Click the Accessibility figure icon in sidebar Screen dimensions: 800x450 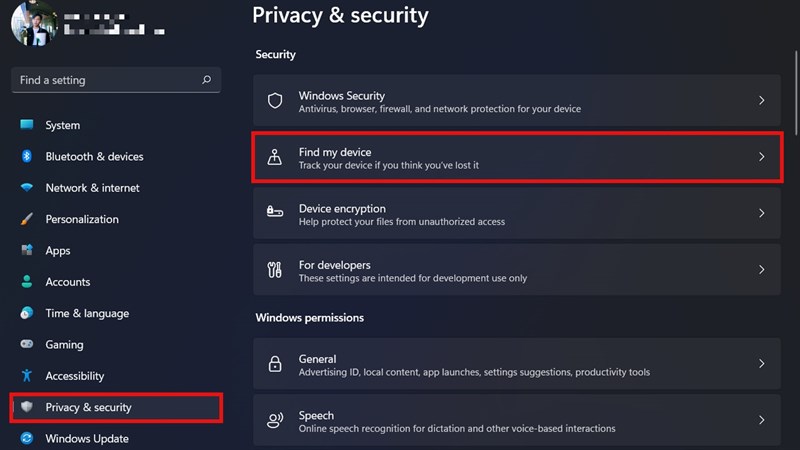[x=27, y=376]
